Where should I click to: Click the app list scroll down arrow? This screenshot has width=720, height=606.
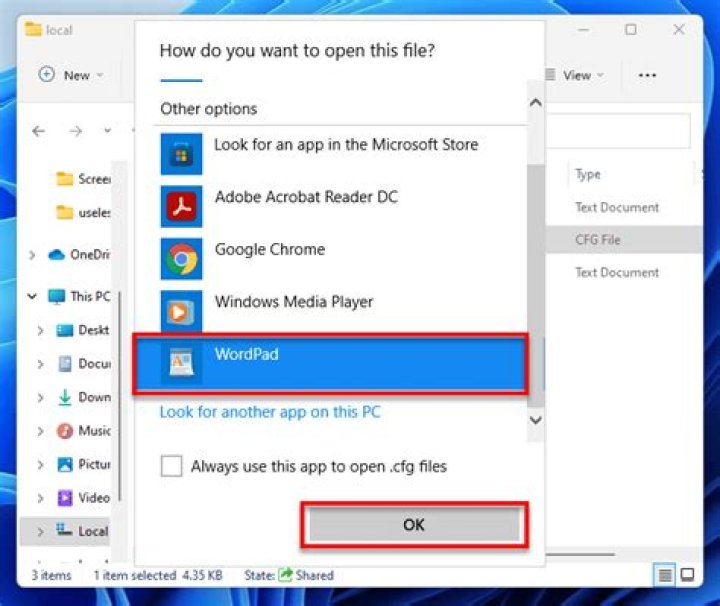(x=535, y=420)
